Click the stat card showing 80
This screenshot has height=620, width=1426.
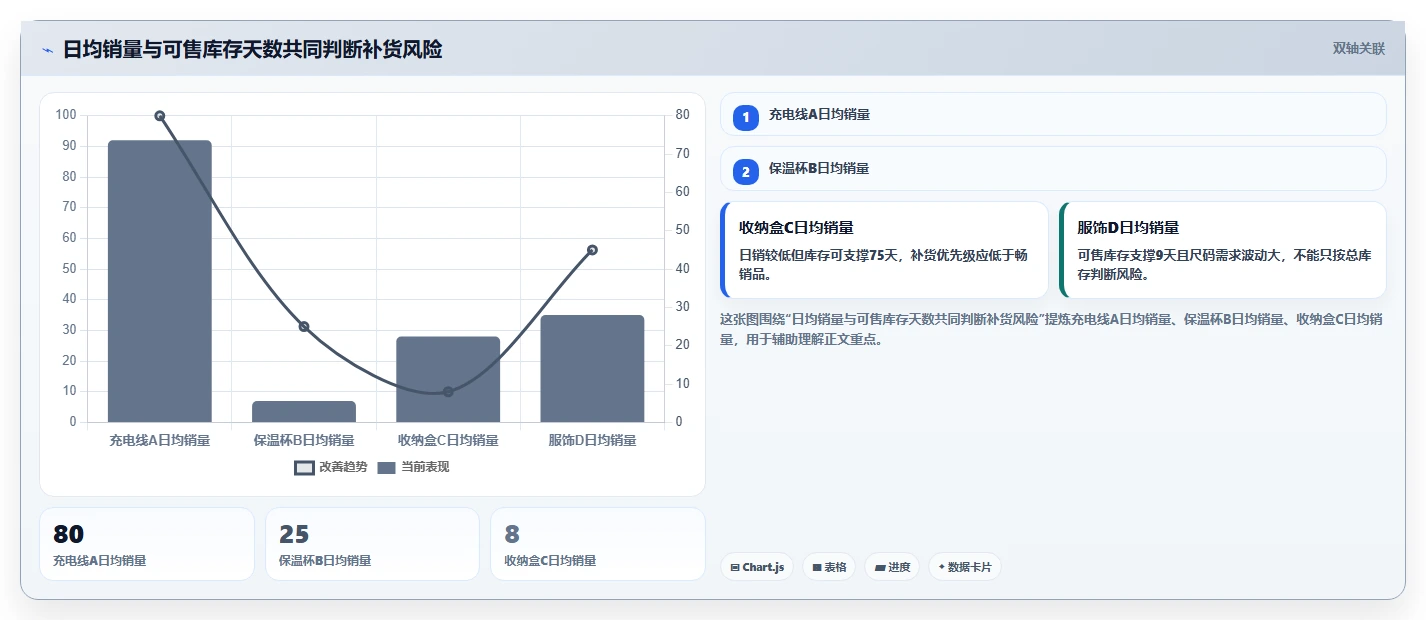(x=147, y=544)
